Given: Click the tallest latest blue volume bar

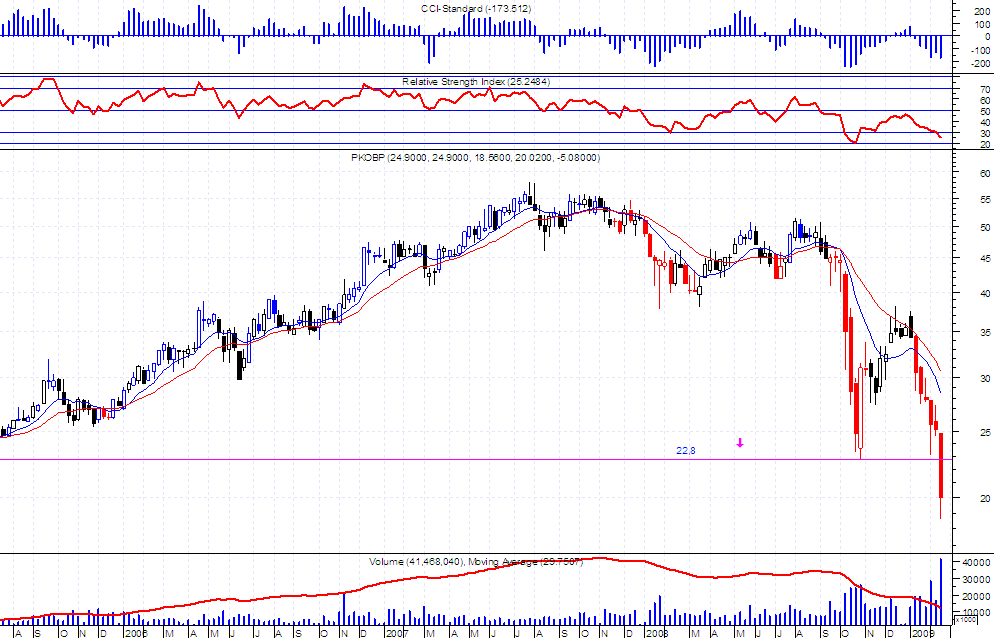Looking at the screenshot, I should coord(941,592).
